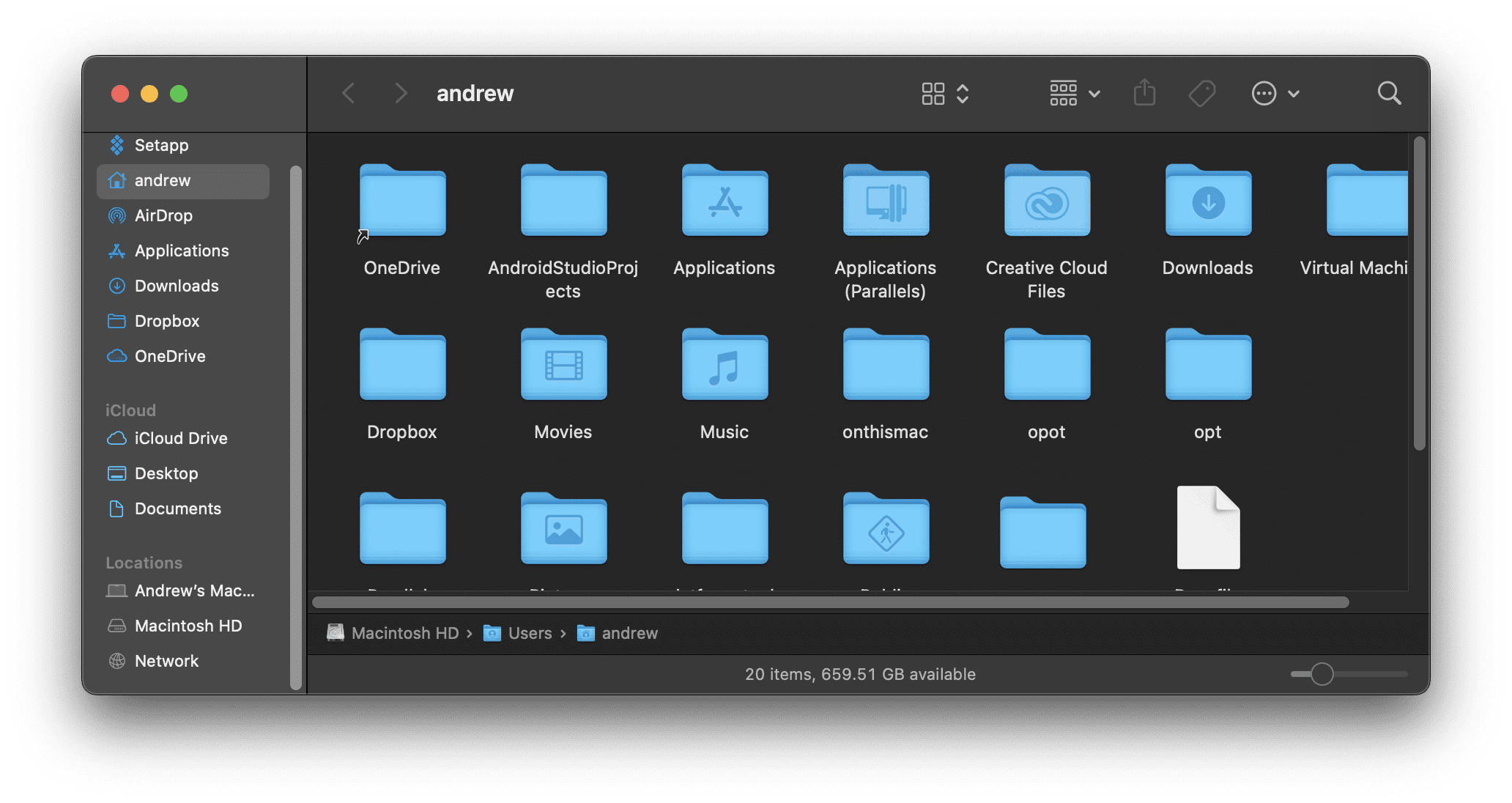1512x803 pixels.
Task: Open the Applications folder in file grid
Action: point(724,200)
